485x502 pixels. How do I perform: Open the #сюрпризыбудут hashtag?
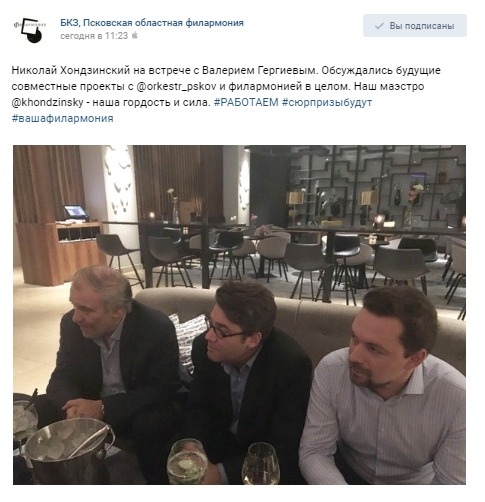[x=327, y=102]
